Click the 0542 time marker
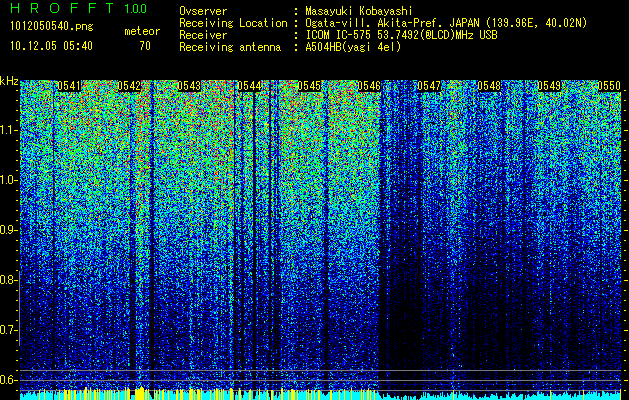The width and height of the screenshot is (629, 400). (x=129, y=86)
